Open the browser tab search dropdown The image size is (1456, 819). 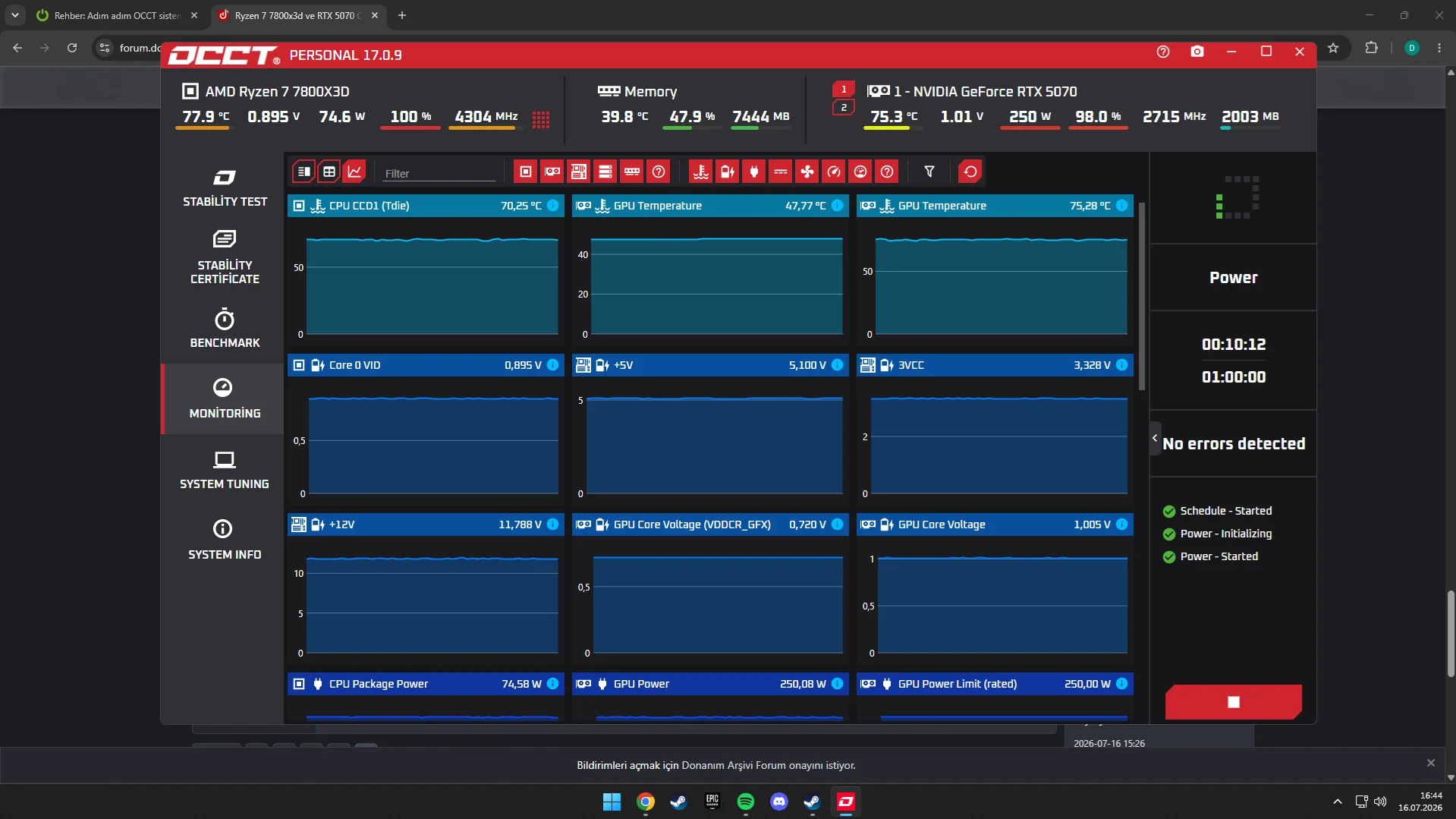coord(15,15)
